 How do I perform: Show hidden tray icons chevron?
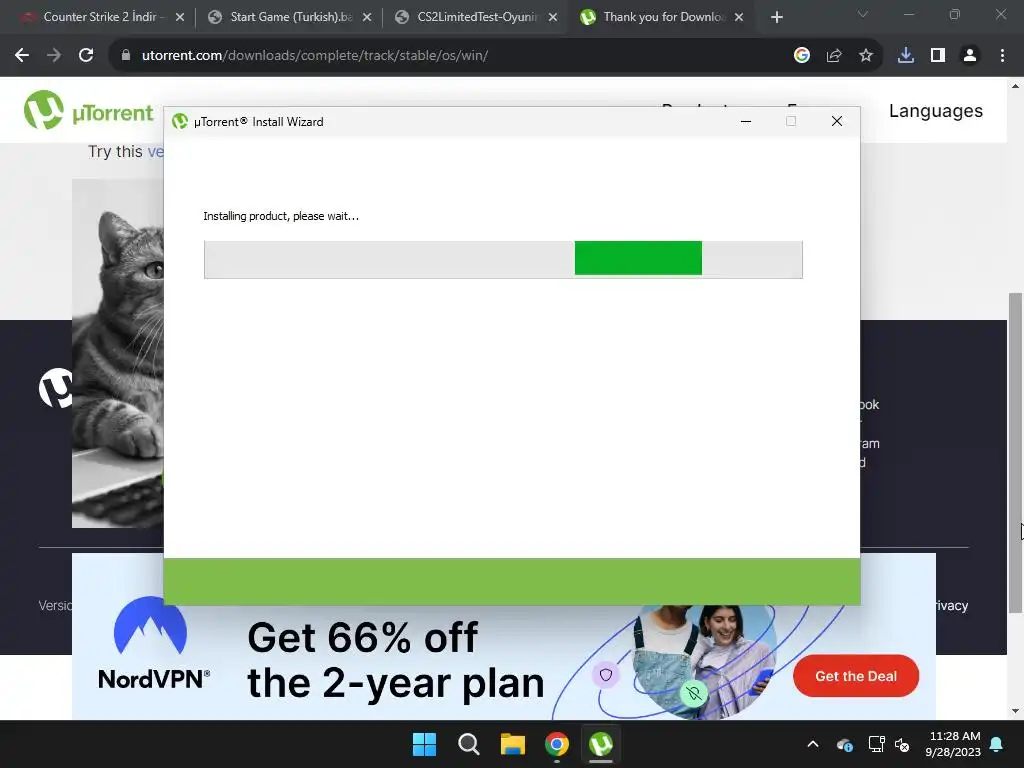(813, 744)
